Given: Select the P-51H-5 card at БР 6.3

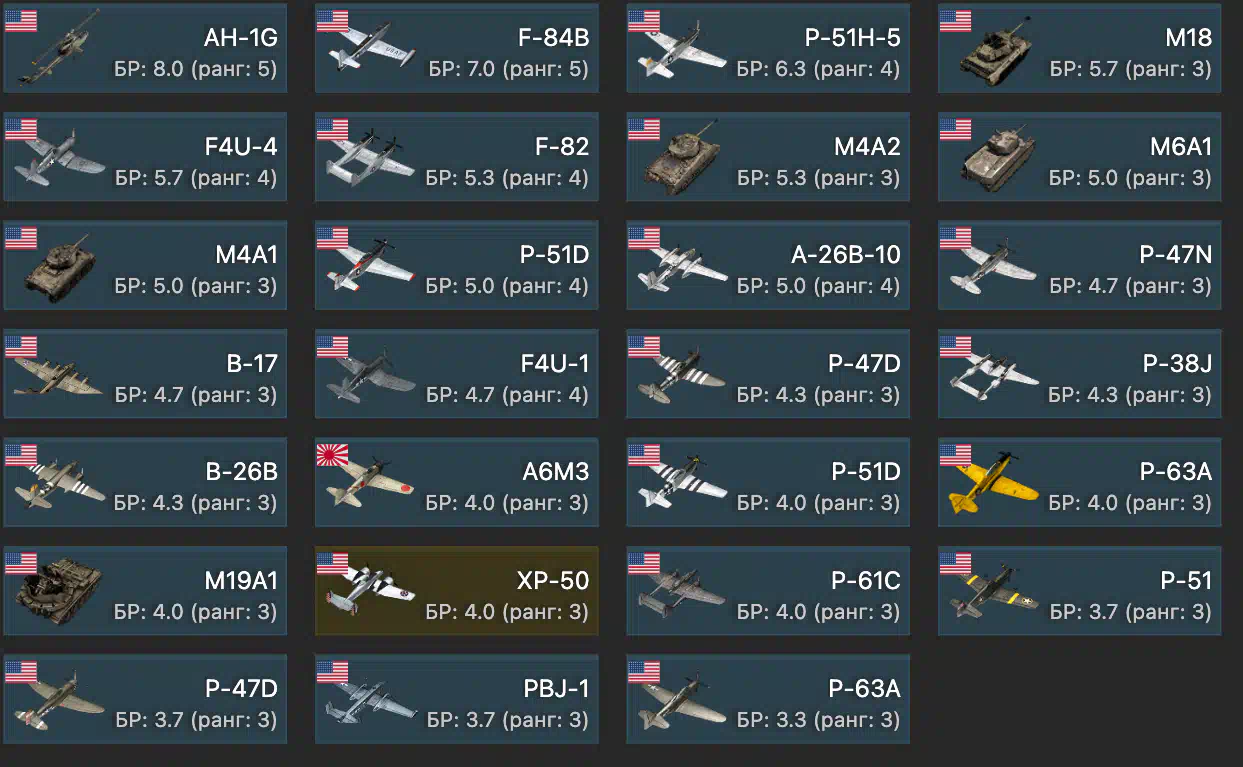Looking at the screenshot, I should (768, 48).
